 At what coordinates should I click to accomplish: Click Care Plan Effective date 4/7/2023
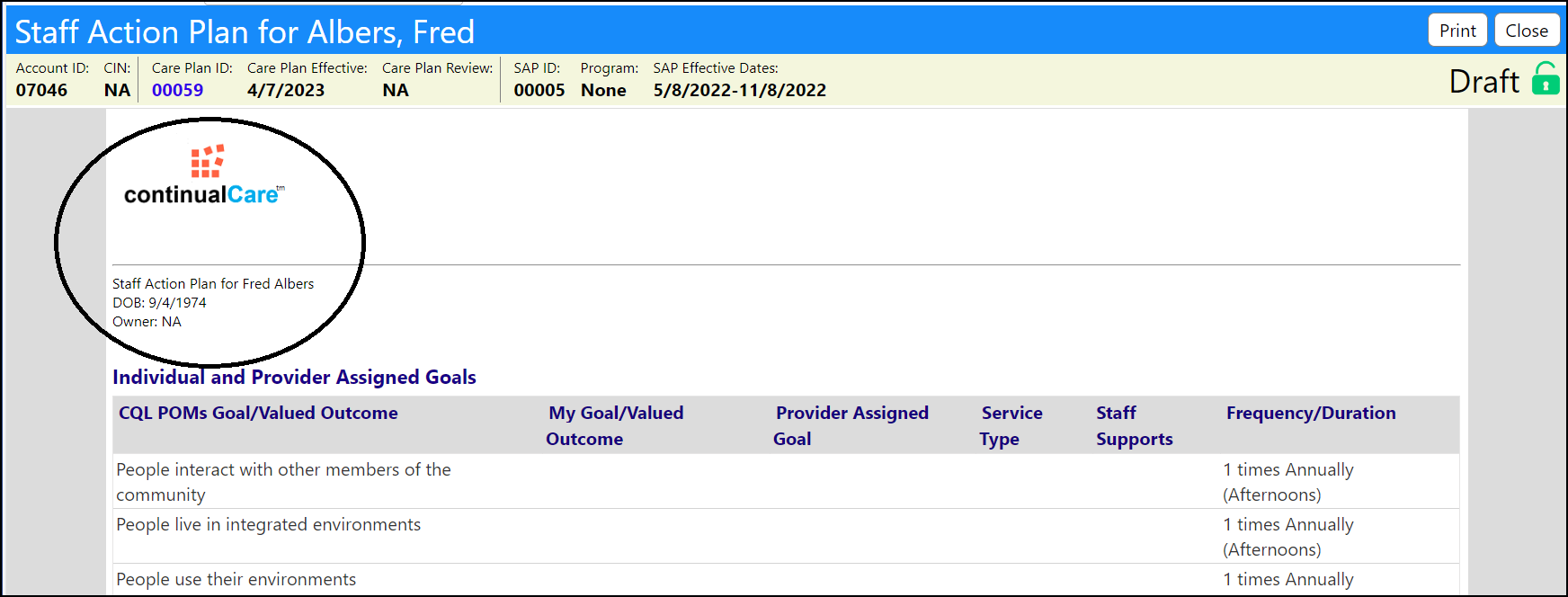point(286,90)
